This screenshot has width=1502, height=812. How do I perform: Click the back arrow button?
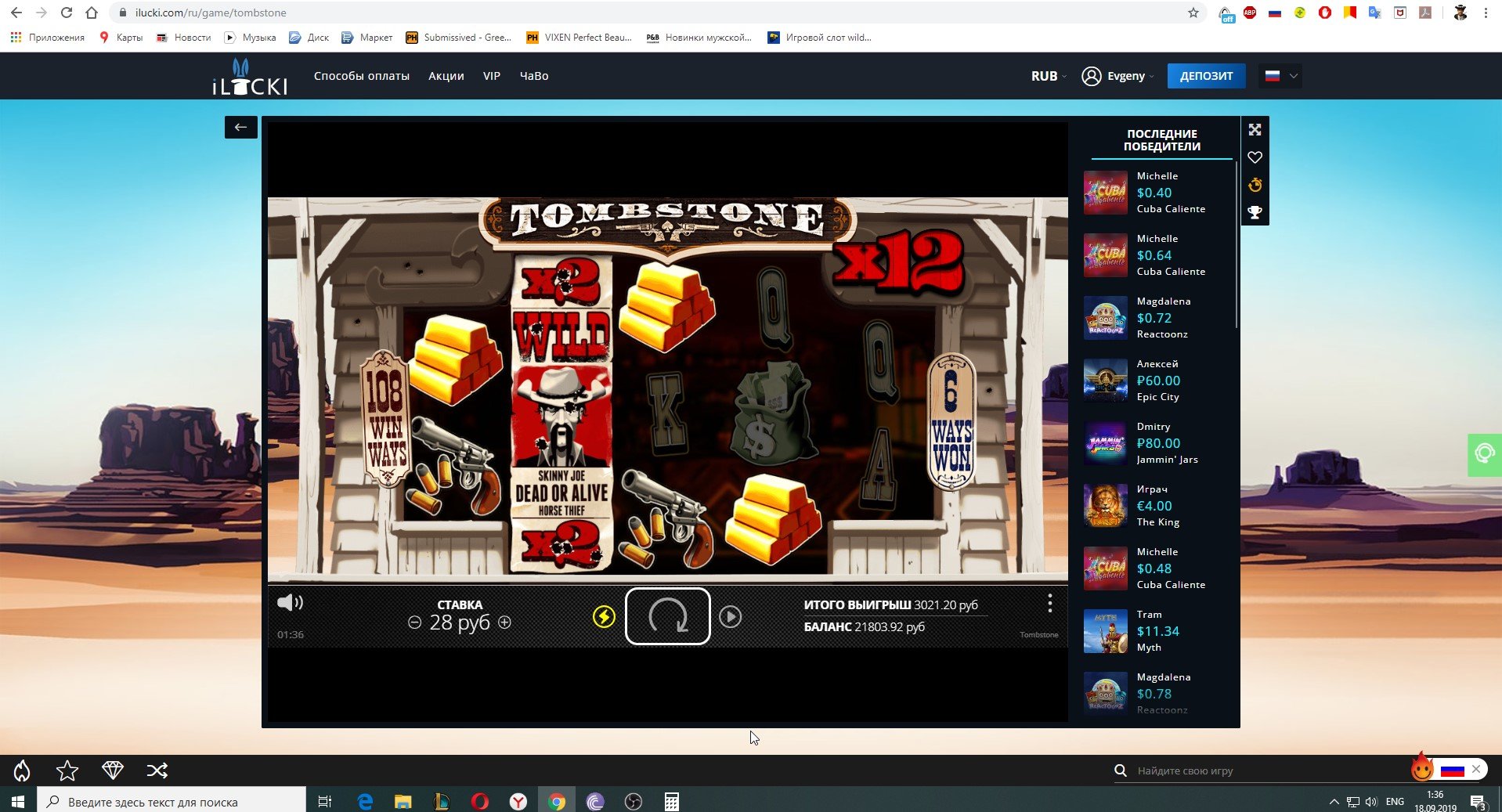[240, 127]
